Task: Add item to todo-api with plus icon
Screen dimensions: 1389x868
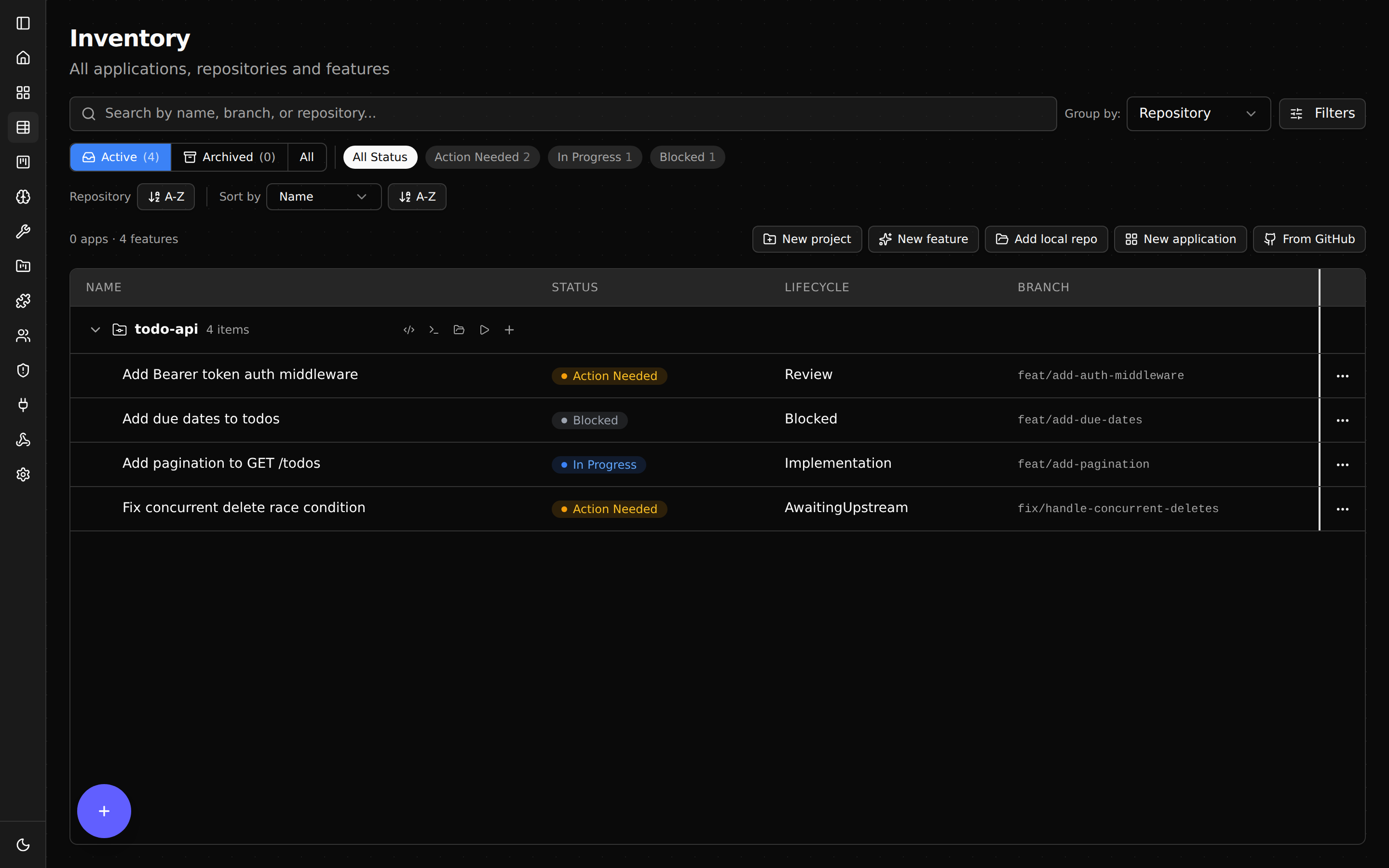Action: tap(509, 330)
